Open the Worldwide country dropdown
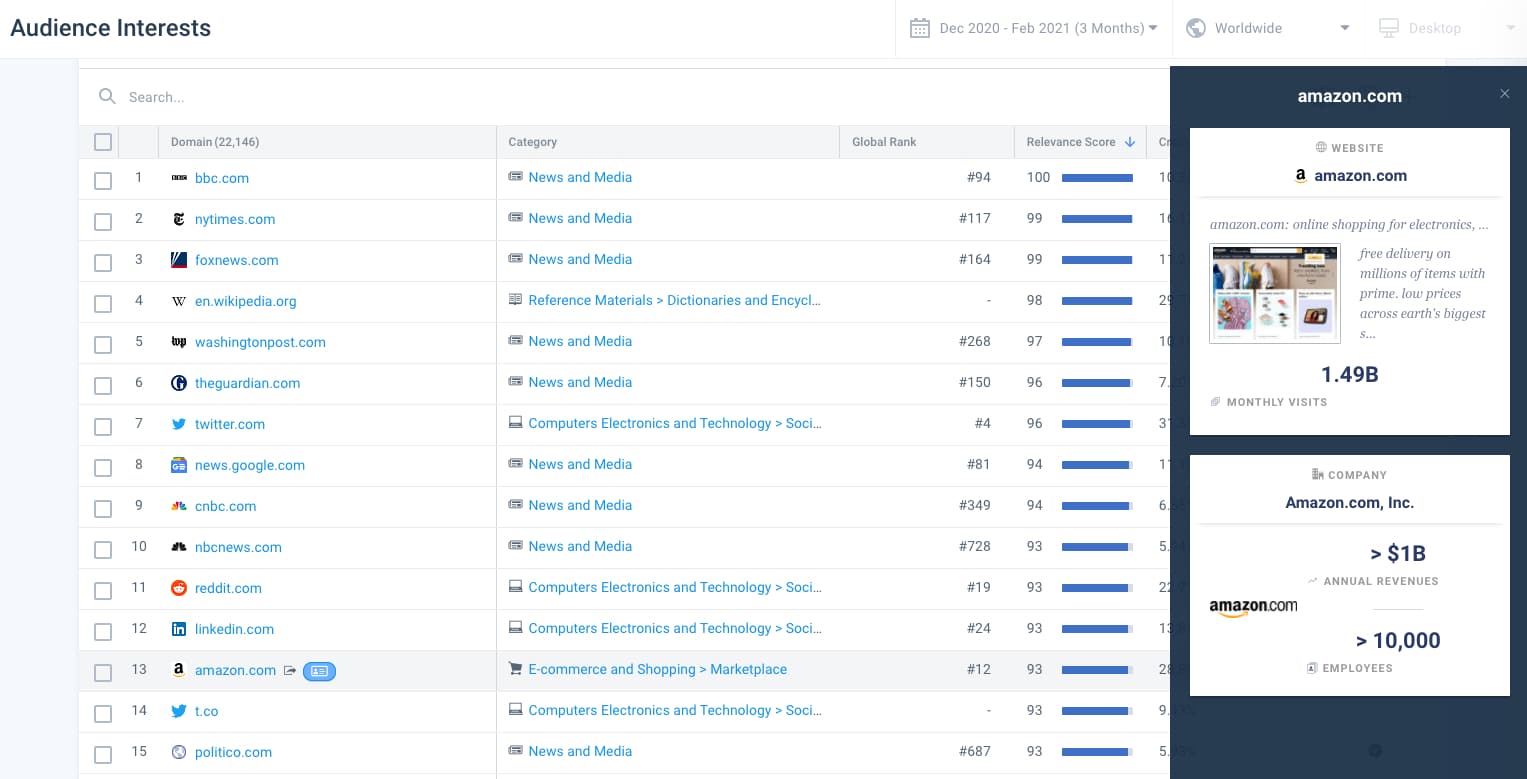The height and width of the screenshot is (779, 1527). (1267, 28)
